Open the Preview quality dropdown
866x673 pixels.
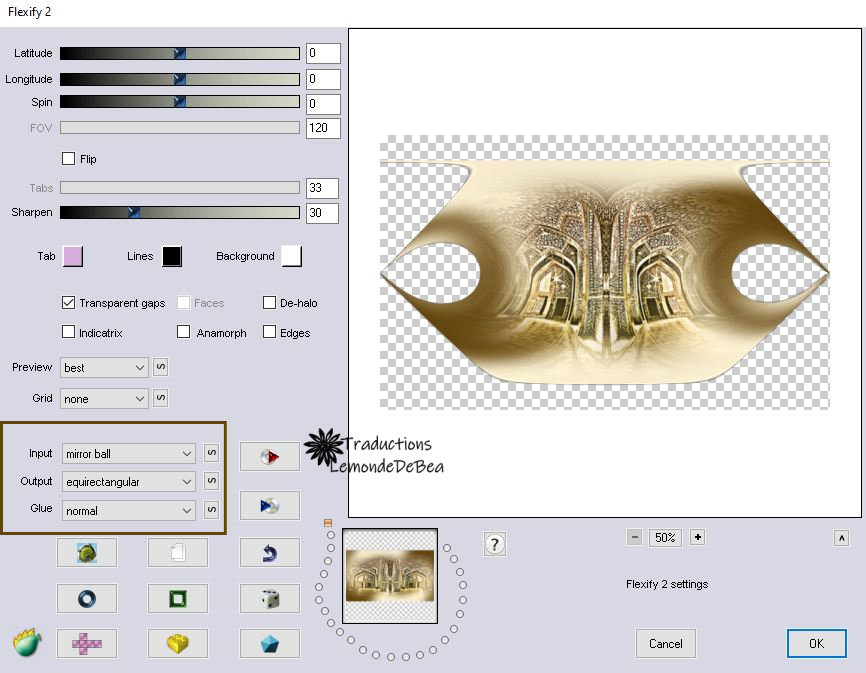tap(104, 368)
